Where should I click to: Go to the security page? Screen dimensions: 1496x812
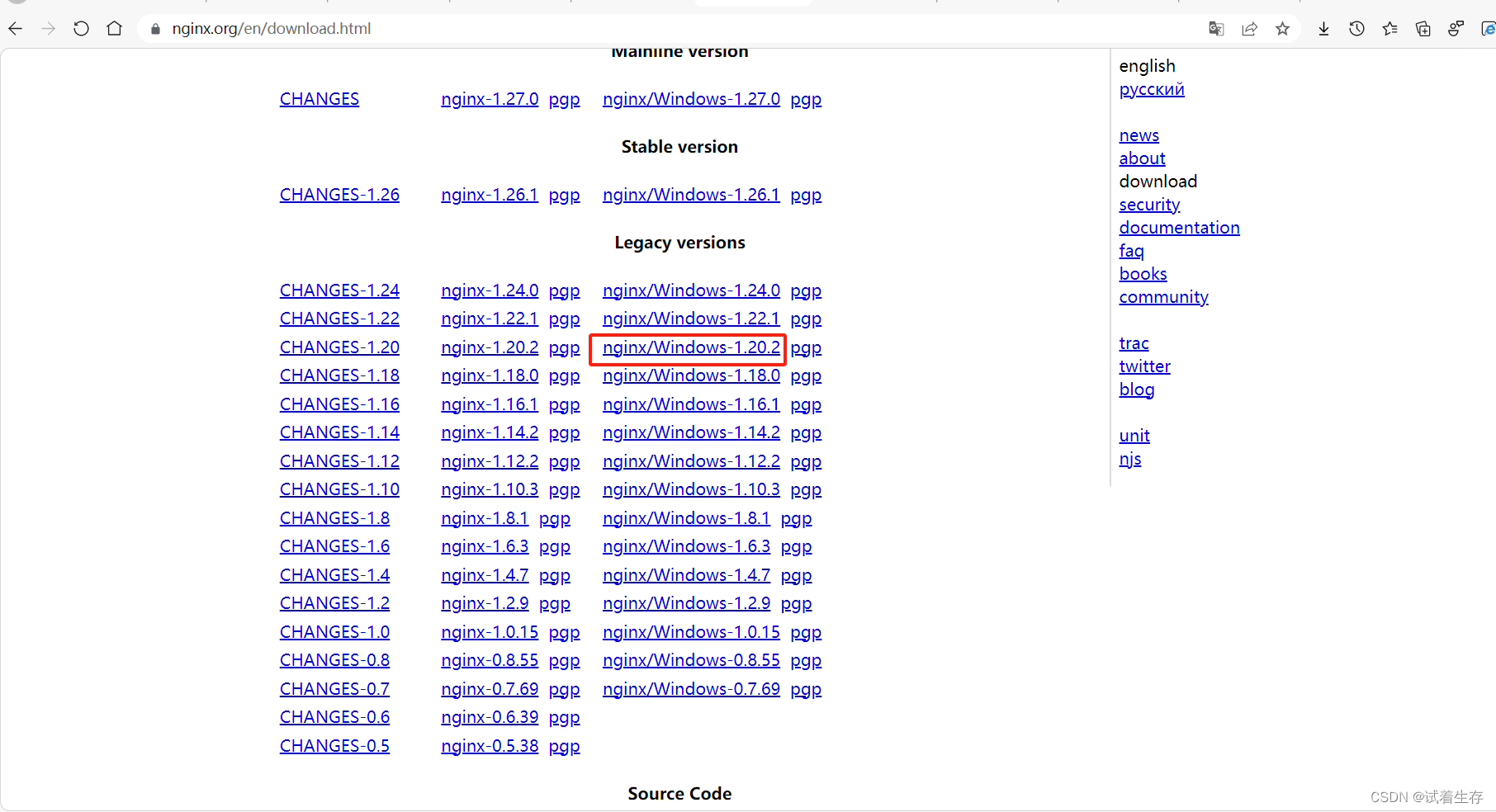[x=1149, y=205]
